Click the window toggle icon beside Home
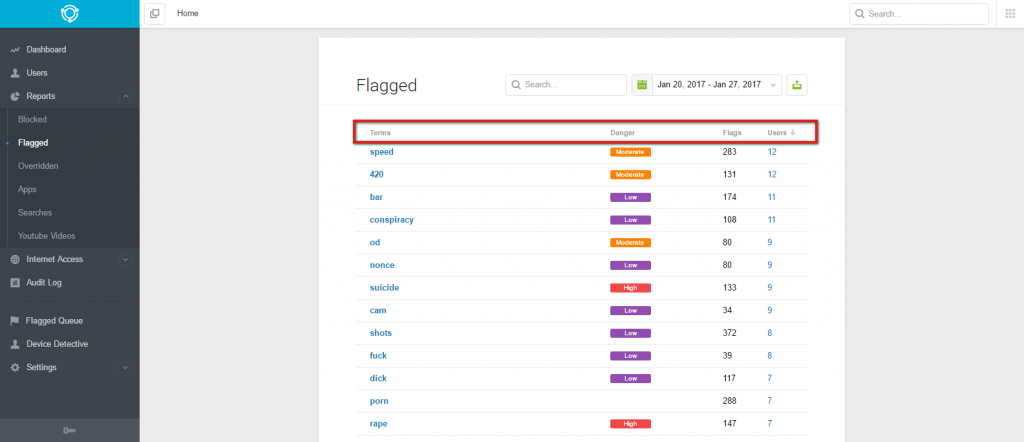Viewport: 1024px width, 442px height. [x=155, y=14]
